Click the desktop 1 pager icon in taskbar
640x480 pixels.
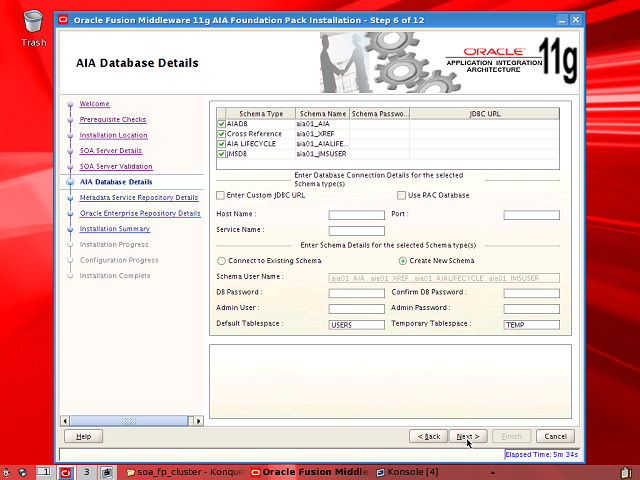tap(43, 471)
